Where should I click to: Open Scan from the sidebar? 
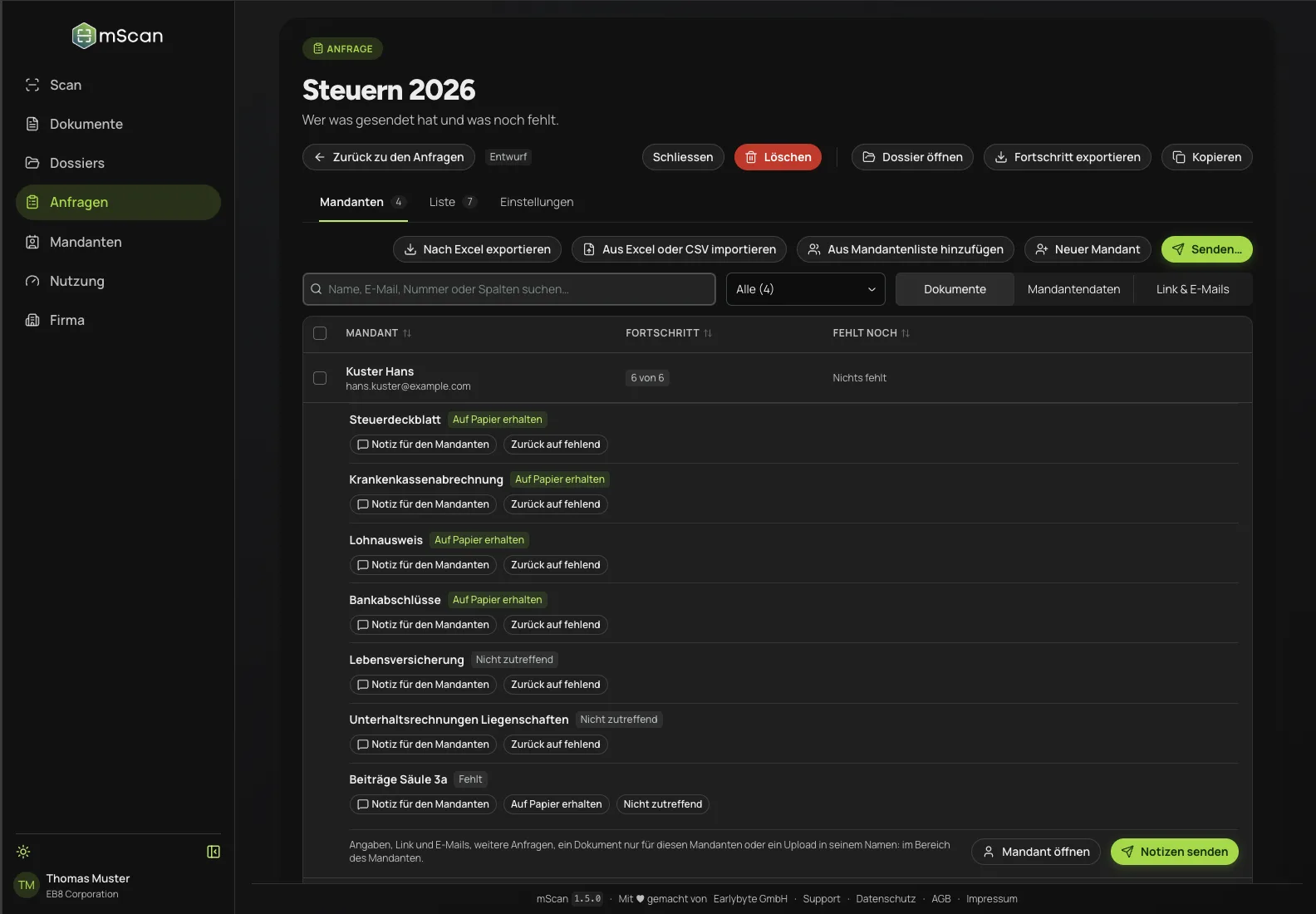click(118, 85)
